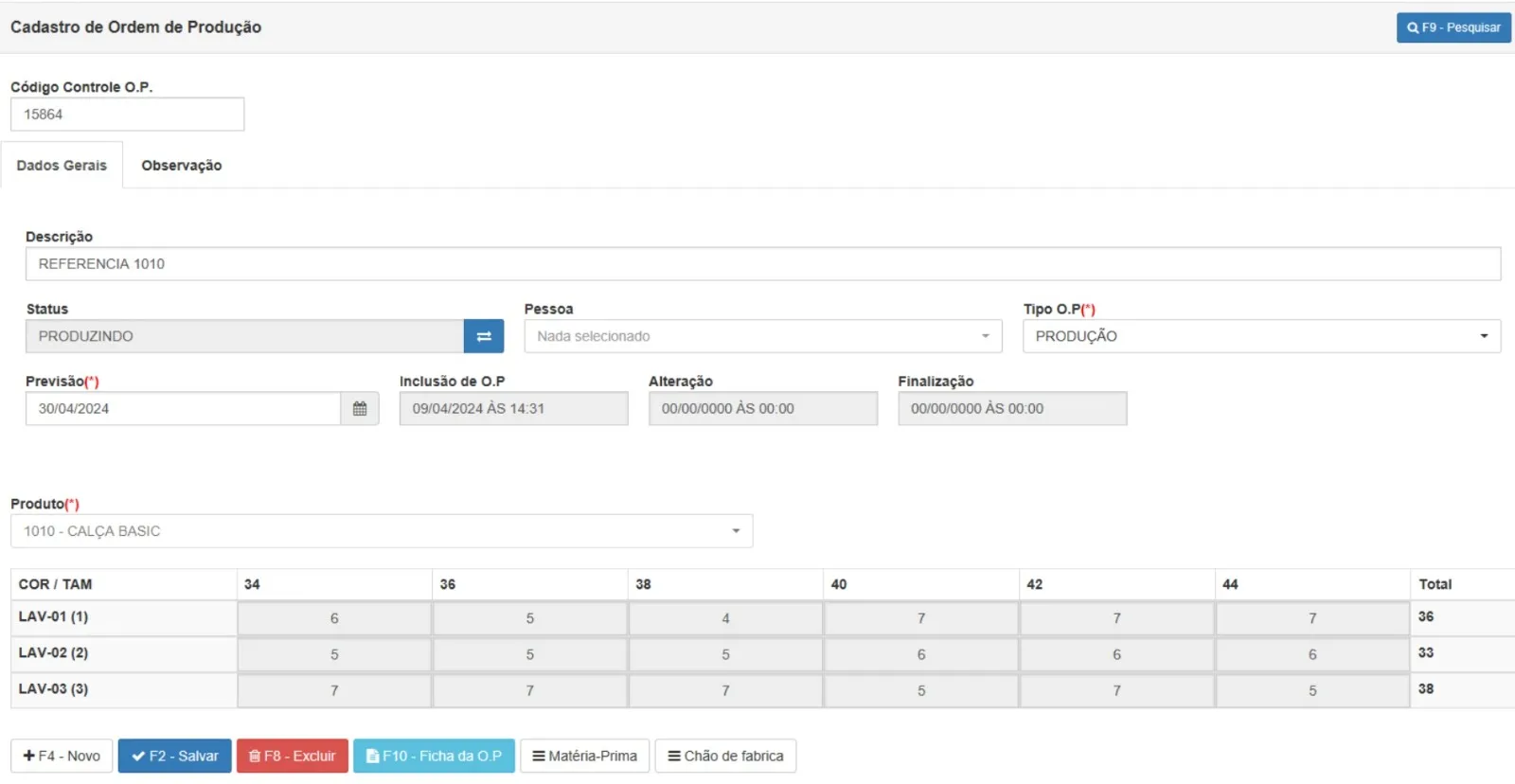
Task: Select LAV-02 quantity cell for size 40
Action: tap(920, 654)
